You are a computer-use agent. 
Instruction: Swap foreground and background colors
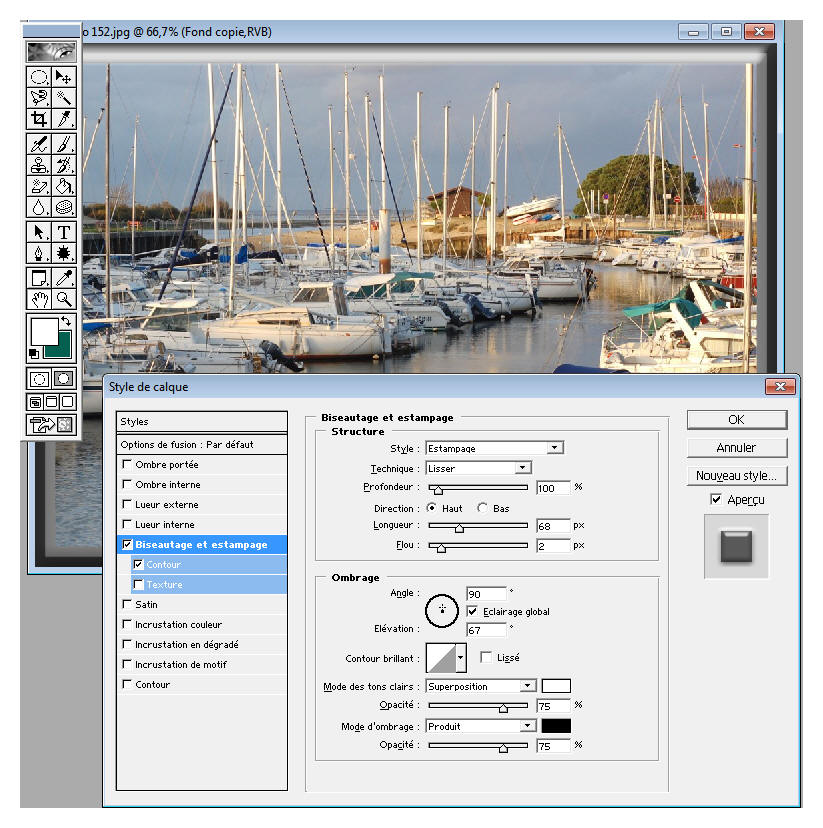click(x=66, y=321)
